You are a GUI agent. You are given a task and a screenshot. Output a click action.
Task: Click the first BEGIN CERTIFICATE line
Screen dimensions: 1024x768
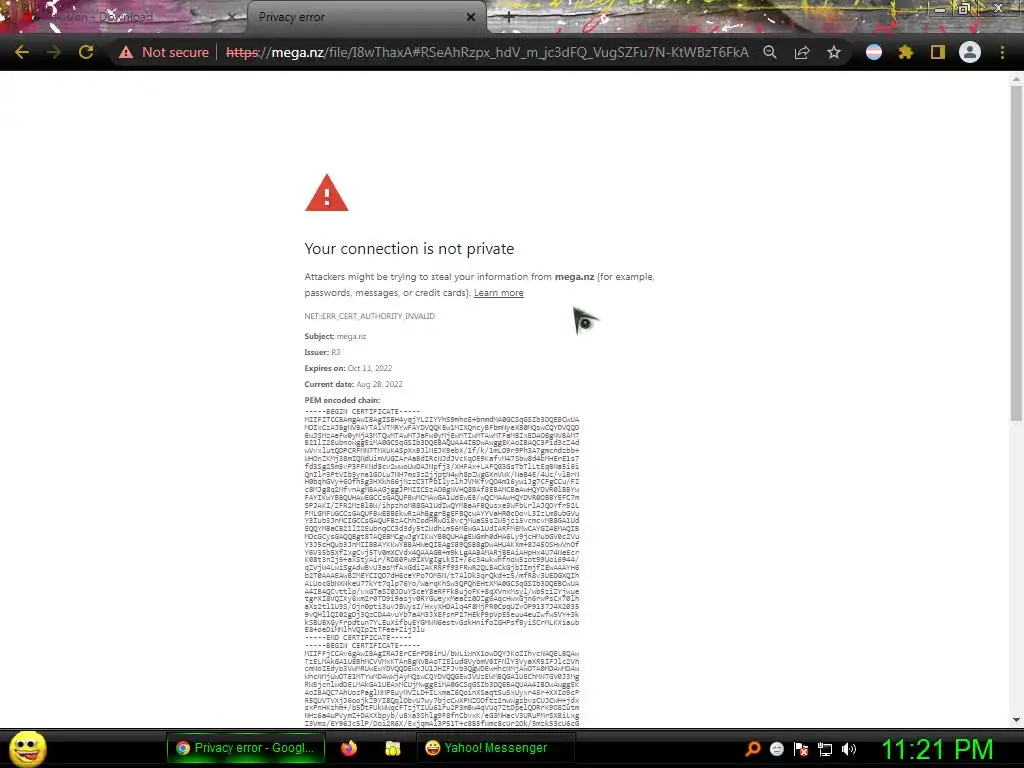361,412
